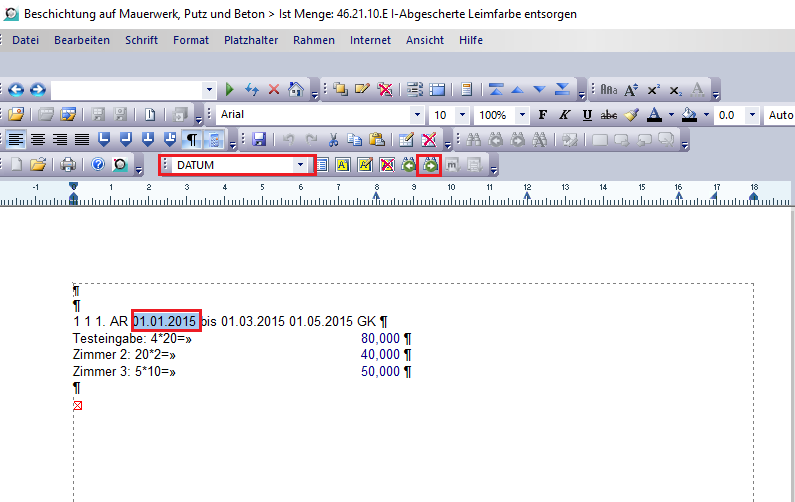Open the Rahmen menu
This screenshot has width=795, height=502.
coord(314,40)
